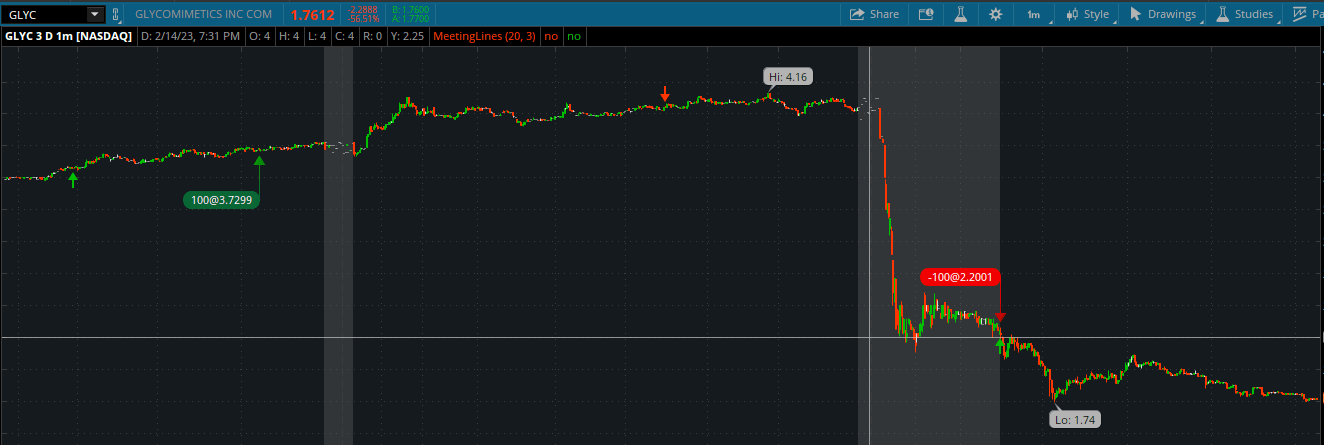Click the Share button
The image size is (1324, 445).
874,14
